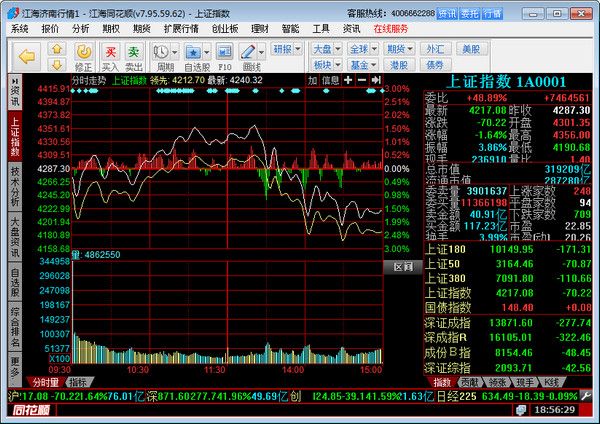Click the sidebar collapse icon above 资讯
The width and height of the screenshot is (600, 424).
15,81
